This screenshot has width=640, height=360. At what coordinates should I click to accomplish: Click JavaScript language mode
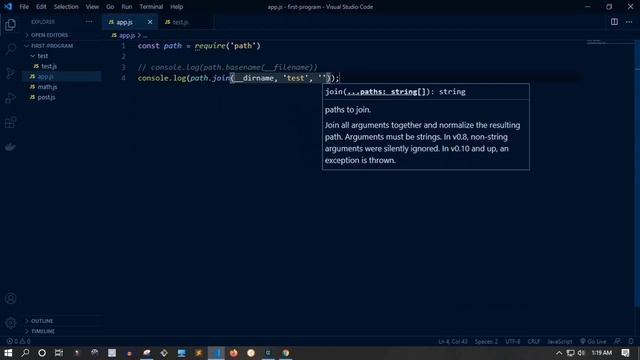(x=560, y=341)
